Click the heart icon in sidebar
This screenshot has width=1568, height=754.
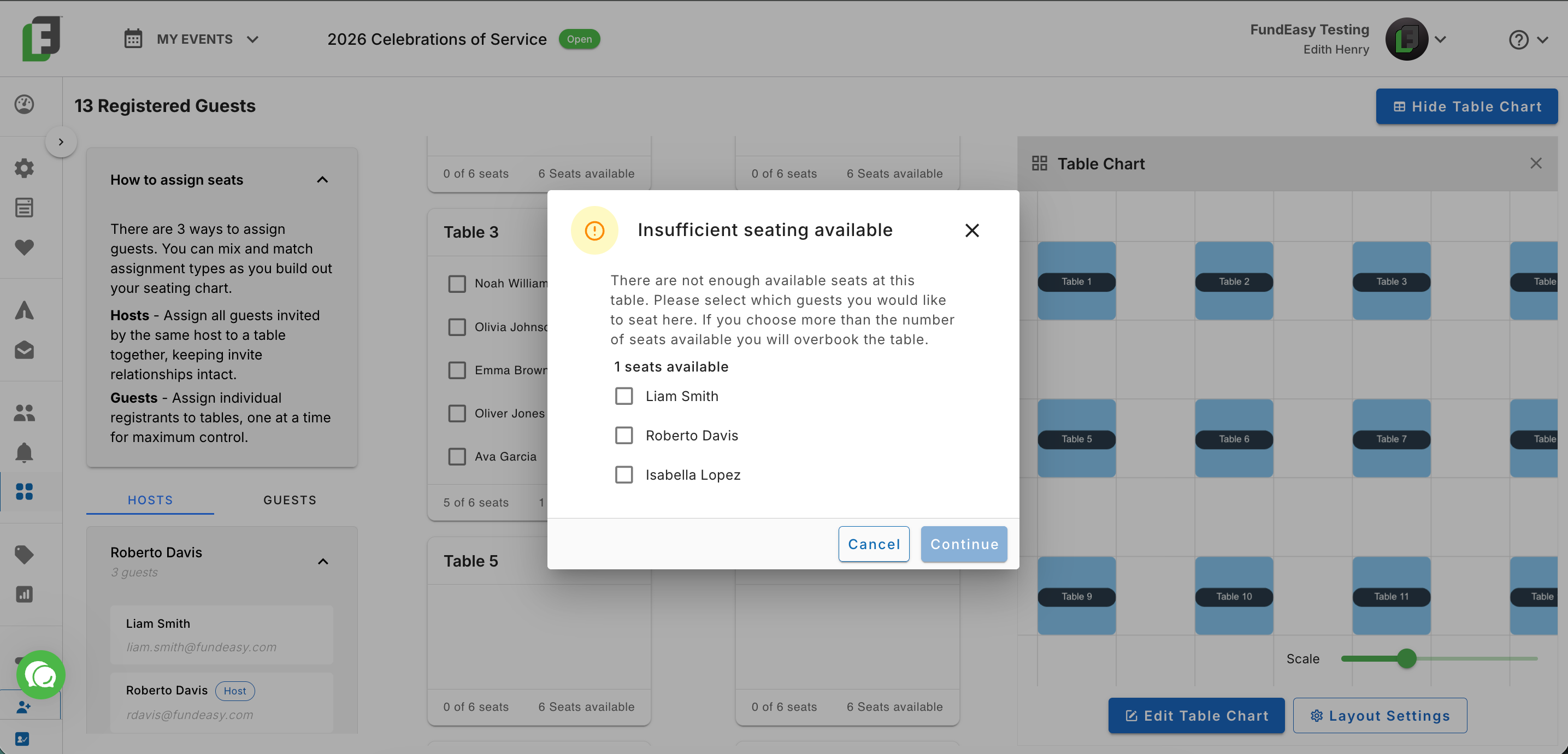coord(25,248)
